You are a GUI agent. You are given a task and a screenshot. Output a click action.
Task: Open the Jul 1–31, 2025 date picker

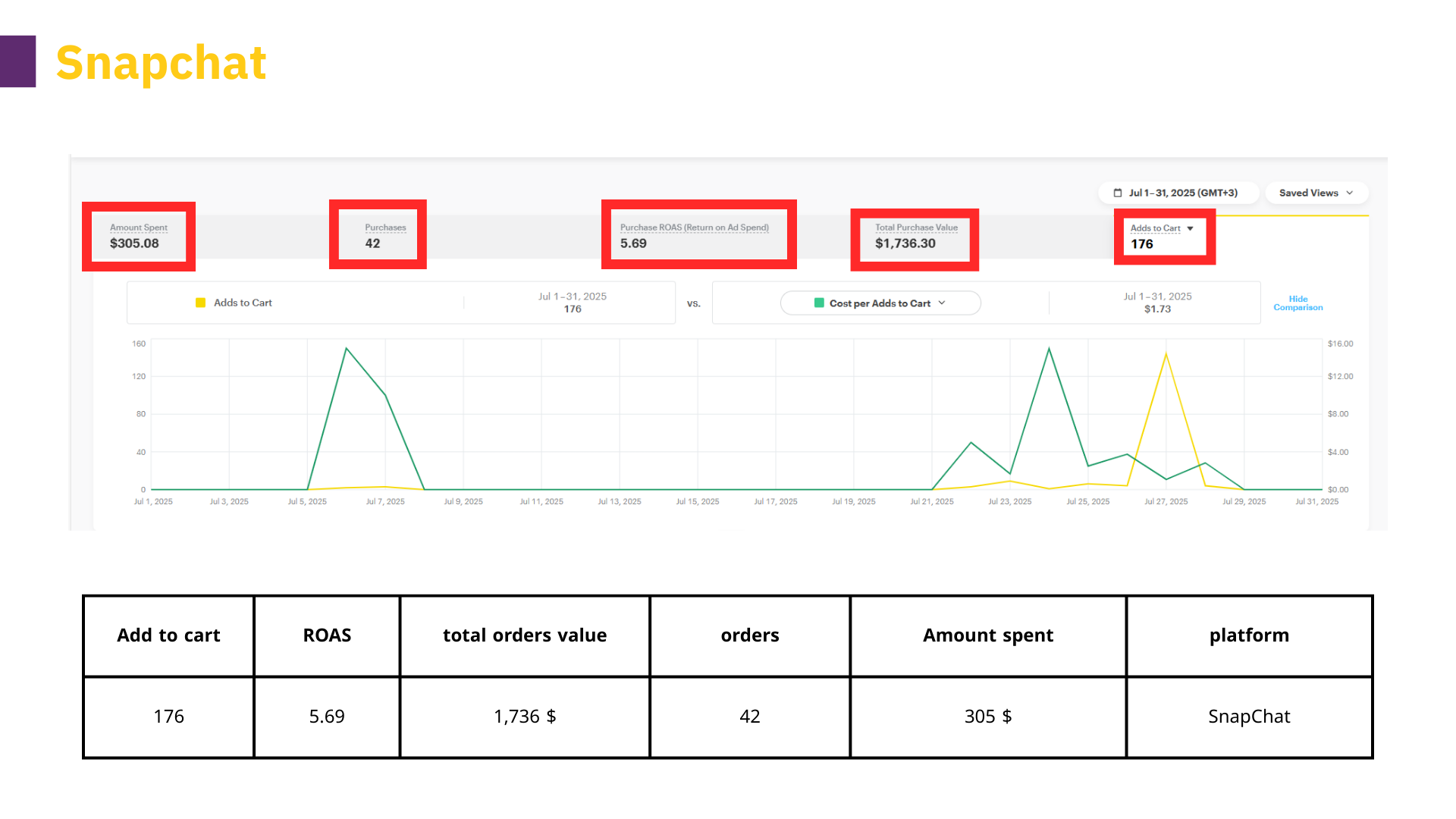pos(1182,193)
